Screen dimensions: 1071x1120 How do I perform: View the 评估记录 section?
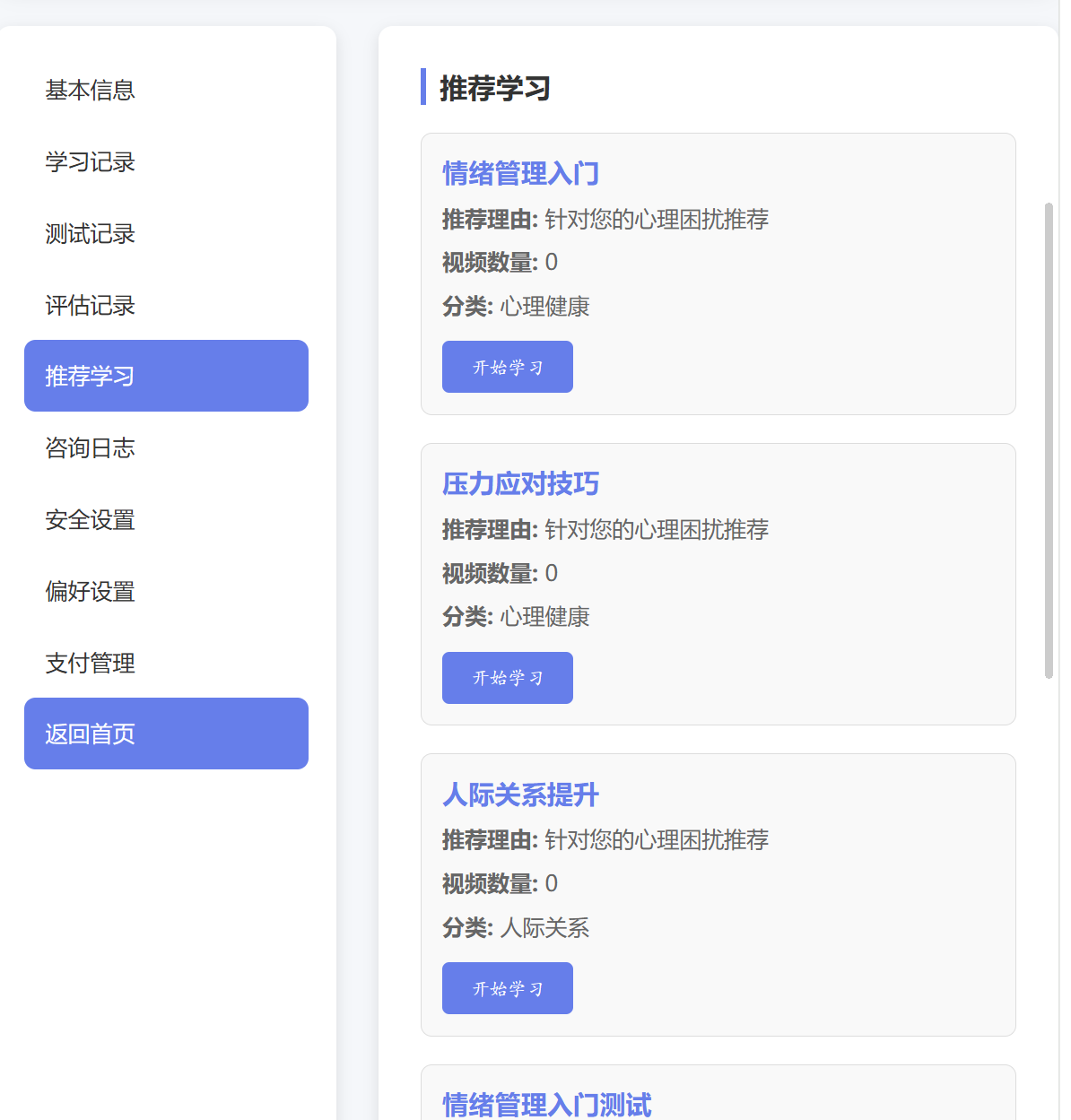[90, 306]
